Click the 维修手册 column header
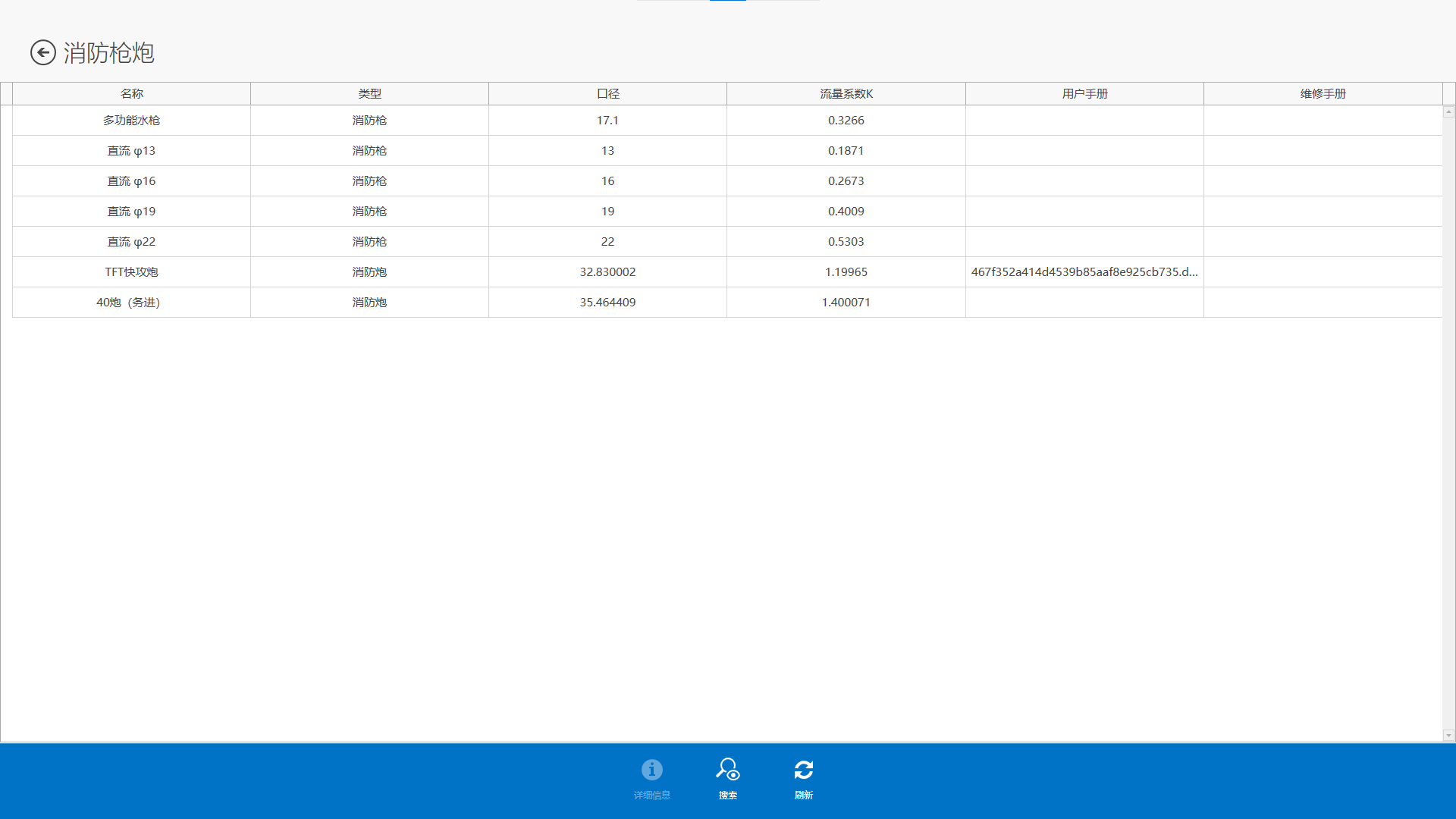This screenshot has height=819, width=1456. coord(1323,94)
